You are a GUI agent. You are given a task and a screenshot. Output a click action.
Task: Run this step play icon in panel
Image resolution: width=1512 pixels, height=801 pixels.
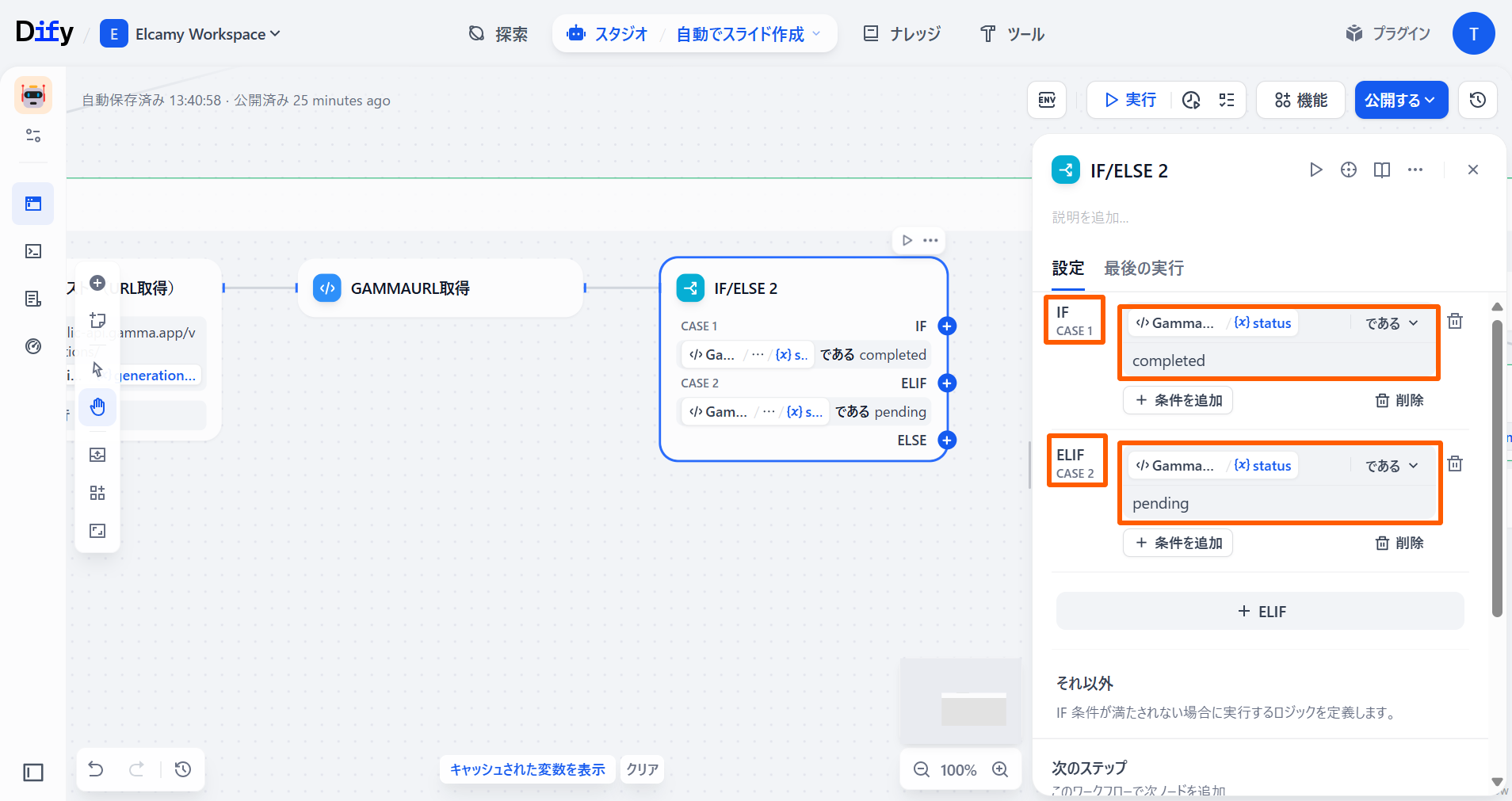point(1315,170)
